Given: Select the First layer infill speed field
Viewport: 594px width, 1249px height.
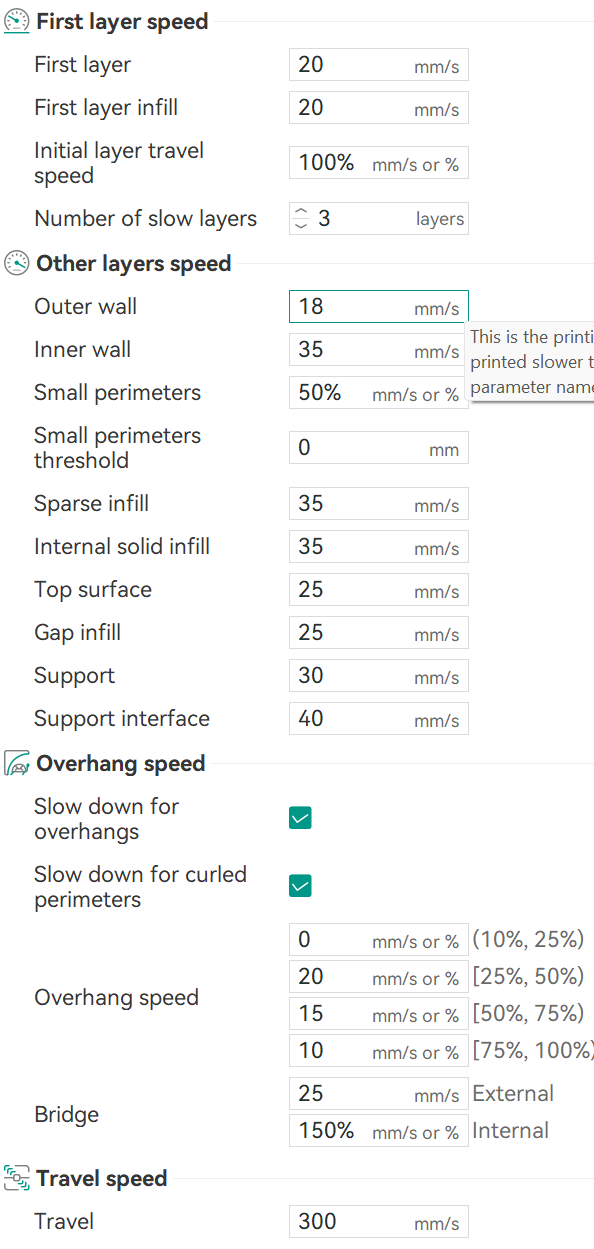Looking at the screenshot, I should [379, 108].
